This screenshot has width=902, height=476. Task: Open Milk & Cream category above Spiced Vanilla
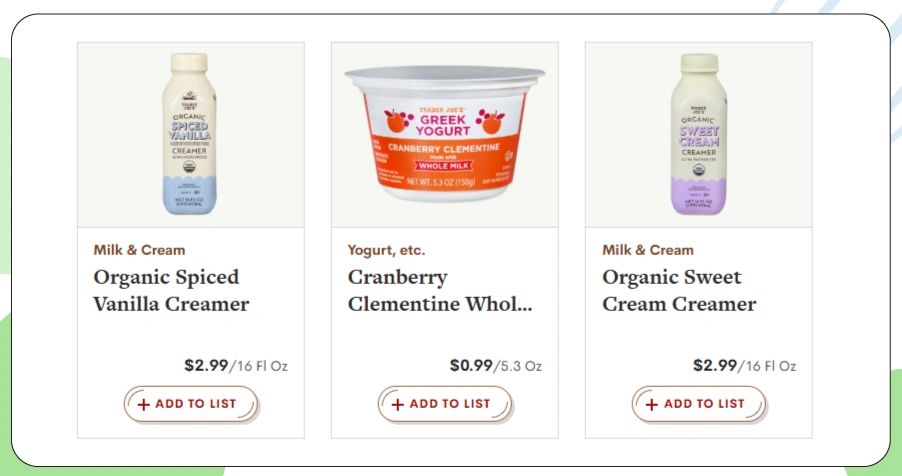tap(139, 250)
